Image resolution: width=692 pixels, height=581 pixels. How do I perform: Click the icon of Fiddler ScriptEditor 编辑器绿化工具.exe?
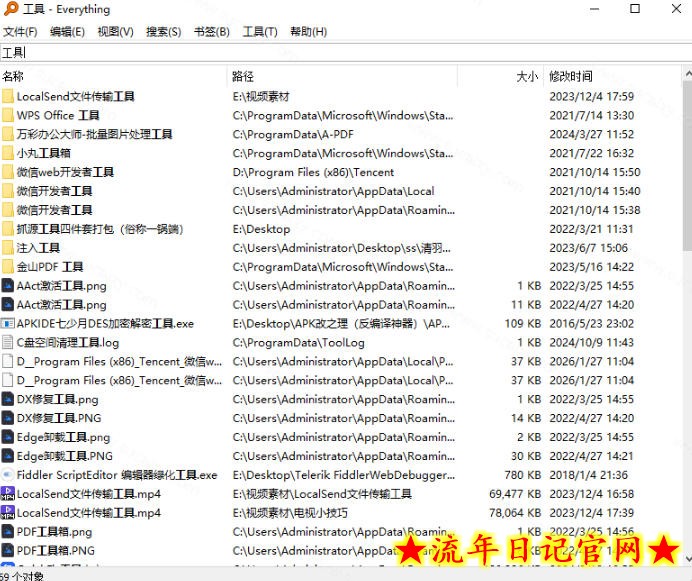pos(8,475)
